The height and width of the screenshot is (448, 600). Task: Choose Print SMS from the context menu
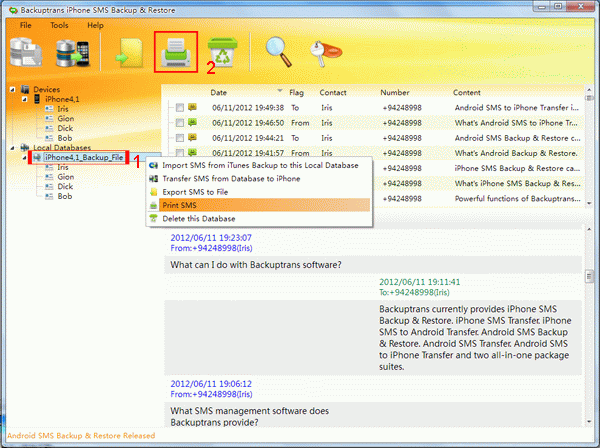click(181, 205)
